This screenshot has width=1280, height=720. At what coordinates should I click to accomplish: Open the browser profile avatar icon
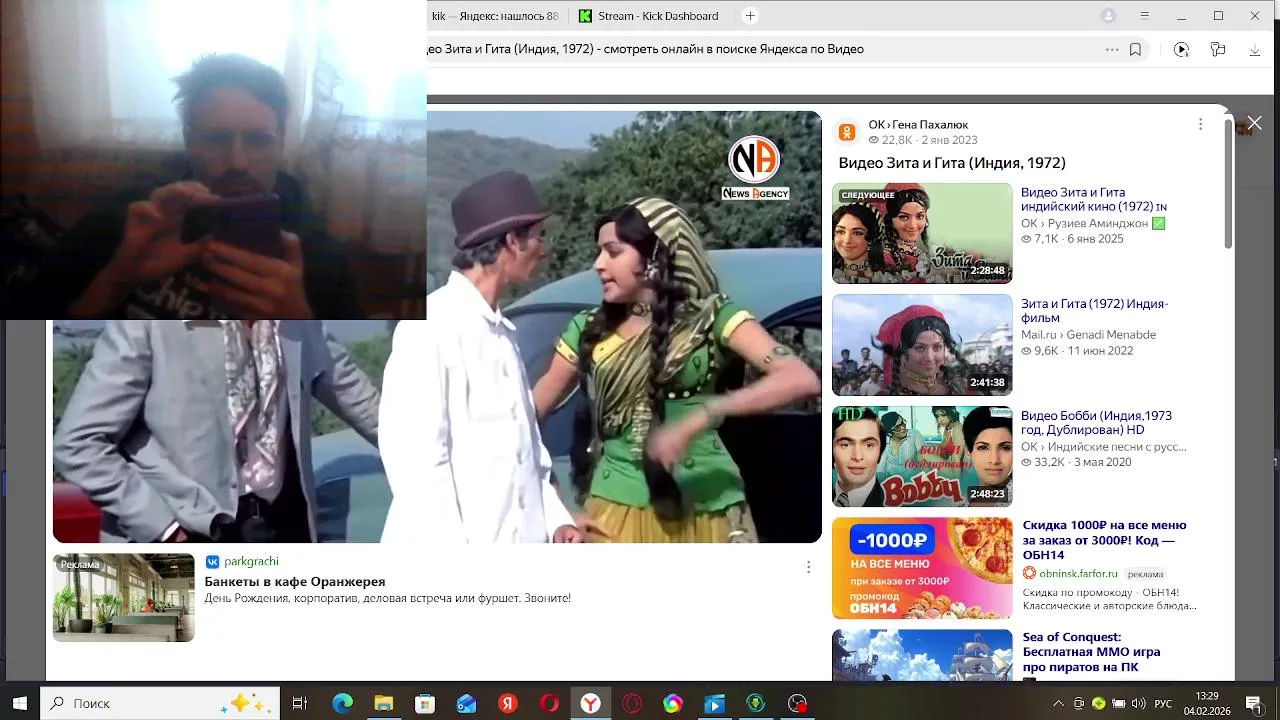point(1108,16)
